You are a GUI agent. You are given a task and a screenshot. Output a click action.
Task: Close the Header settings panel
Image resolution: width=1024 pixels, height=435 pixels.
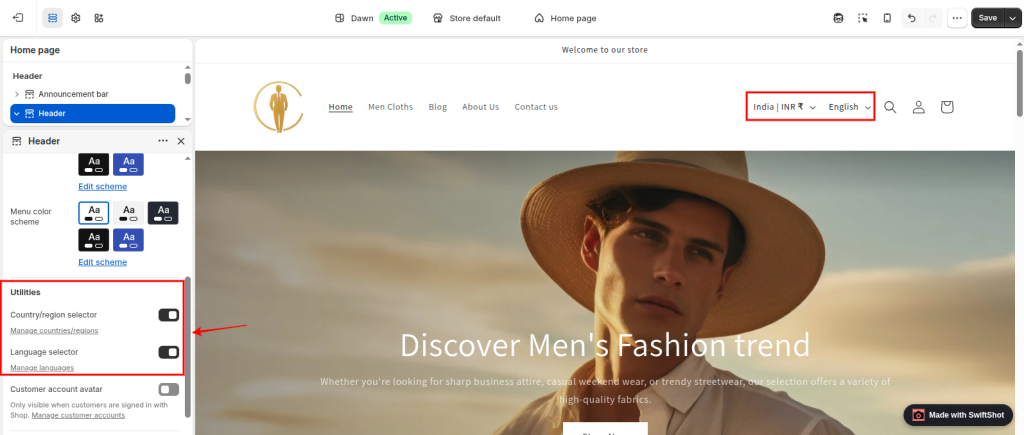coord(181,141)
